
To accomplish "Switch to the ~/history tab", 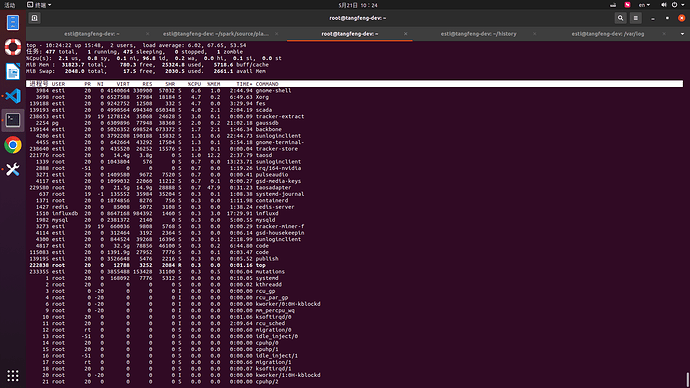I will [478, 34].
